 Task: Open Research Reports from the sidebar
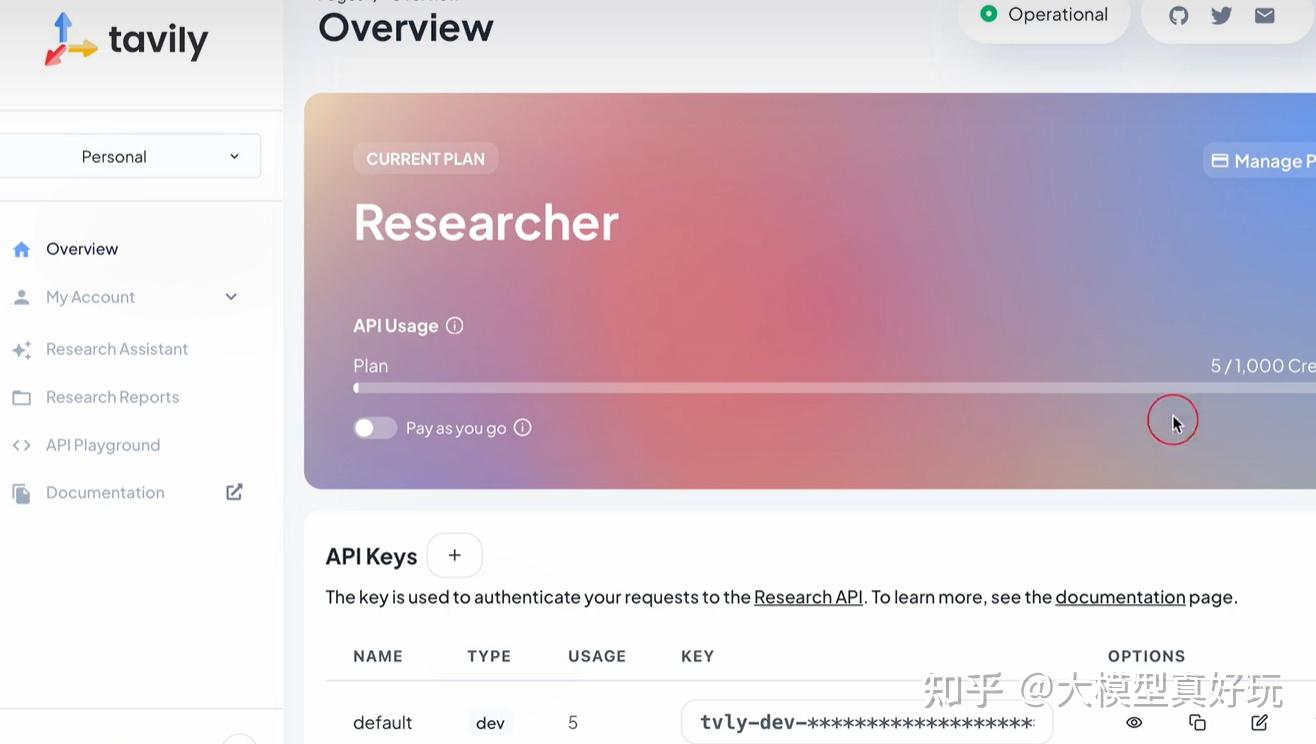112,396
